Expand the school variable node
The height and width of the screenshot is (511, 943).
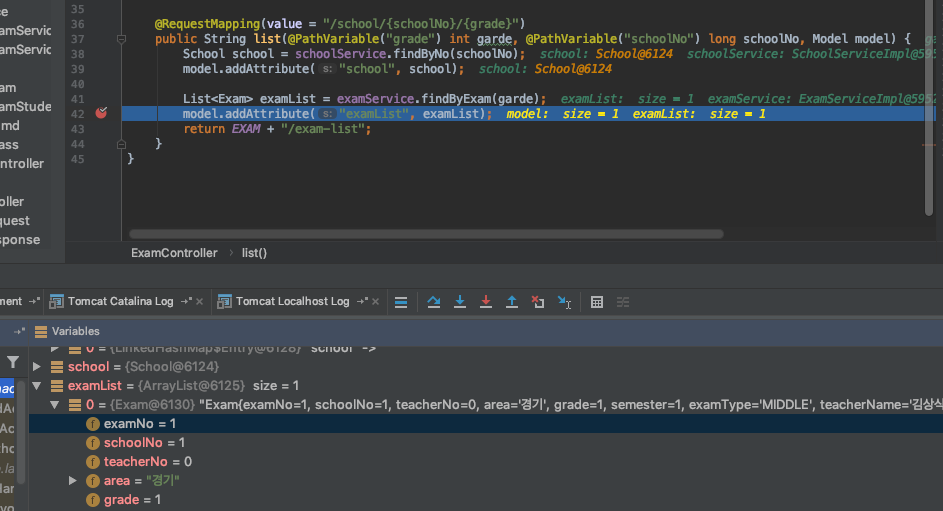coord(37,366)
